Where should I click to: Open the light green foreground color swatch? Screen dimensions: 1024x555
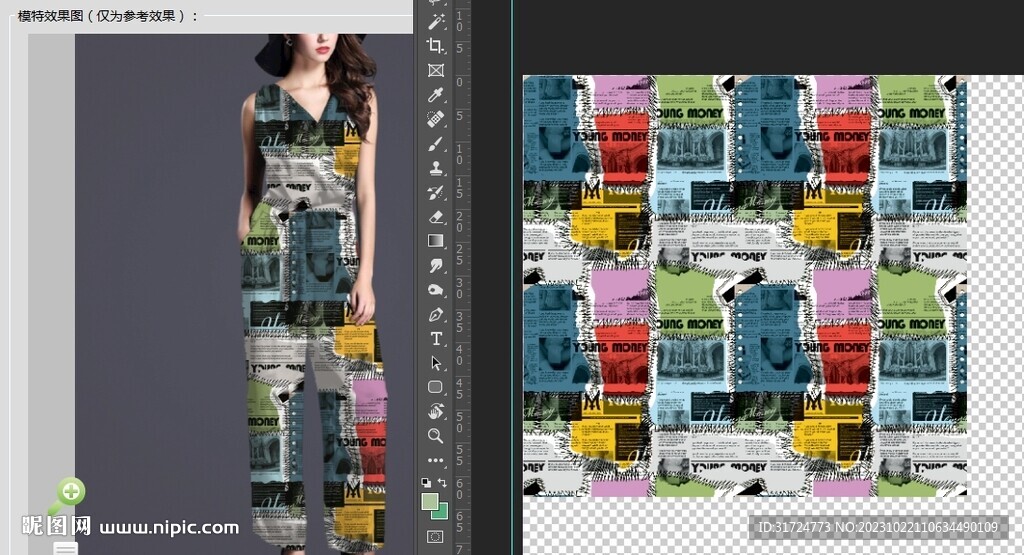click(429, 500)
